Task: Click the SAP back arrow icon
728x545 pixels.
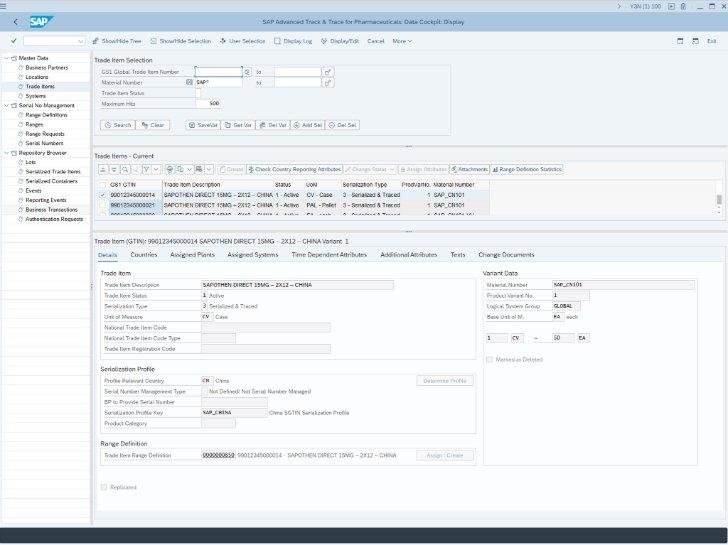Action: (x=15, y=22)
